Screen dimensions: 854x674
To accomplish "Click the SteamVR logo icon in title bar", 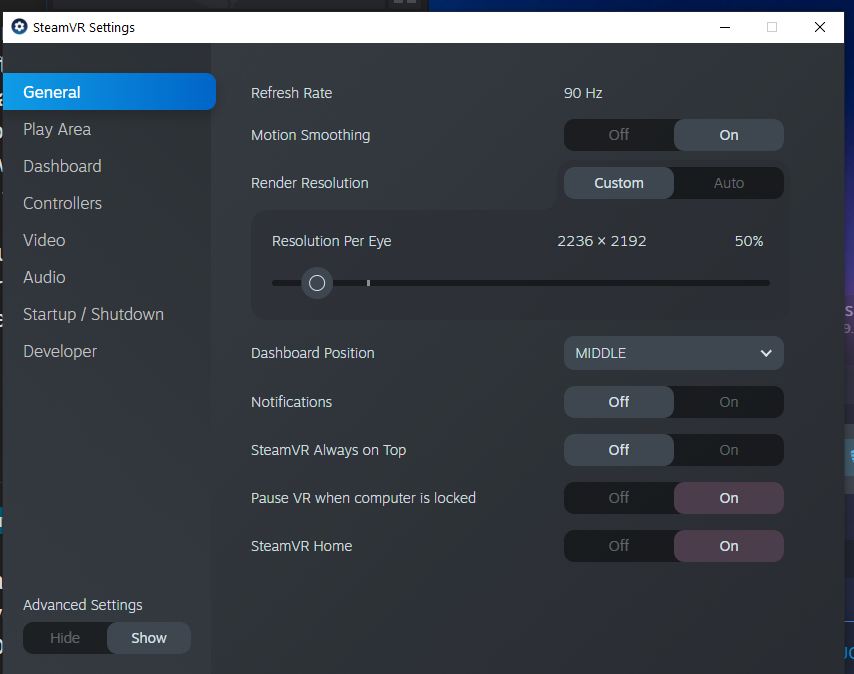I will point(19,27).
